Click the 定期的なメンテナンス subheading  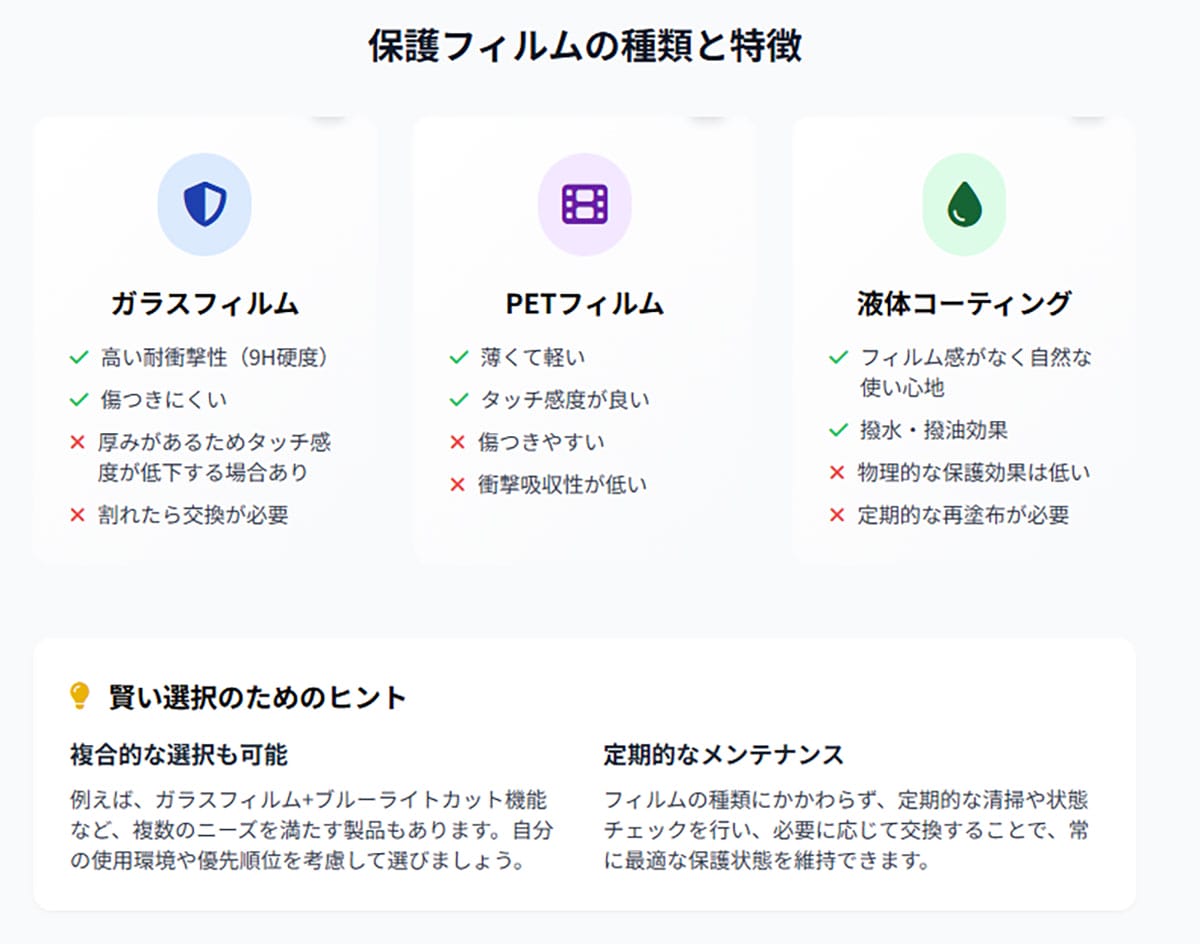click(x=724, y=754)
